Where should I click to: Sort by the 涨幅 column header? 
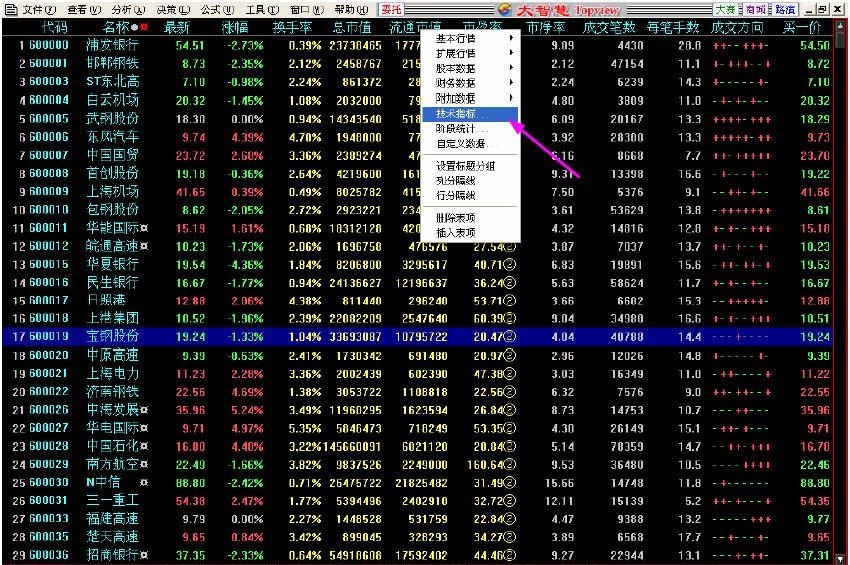point(235,27)
